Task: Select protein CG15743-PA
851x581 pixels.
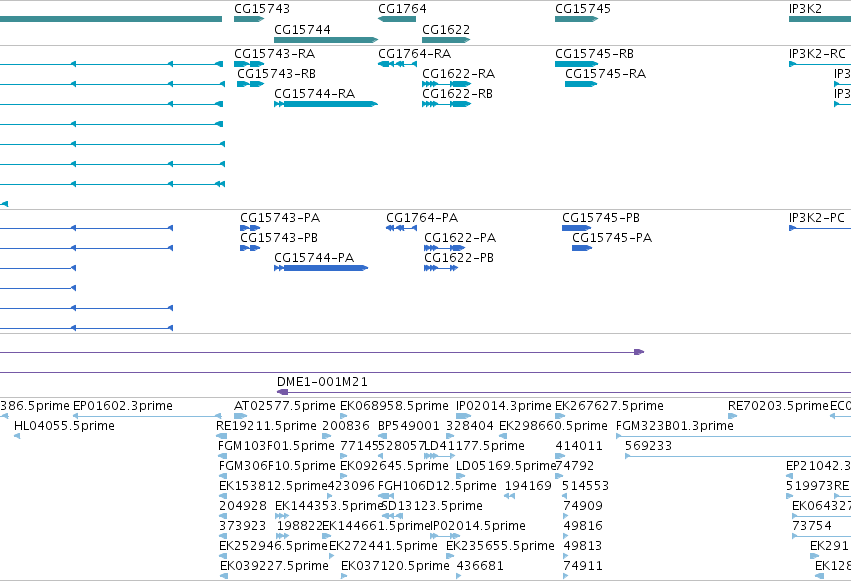Action: pyautogui.click(x=250, y=228)
